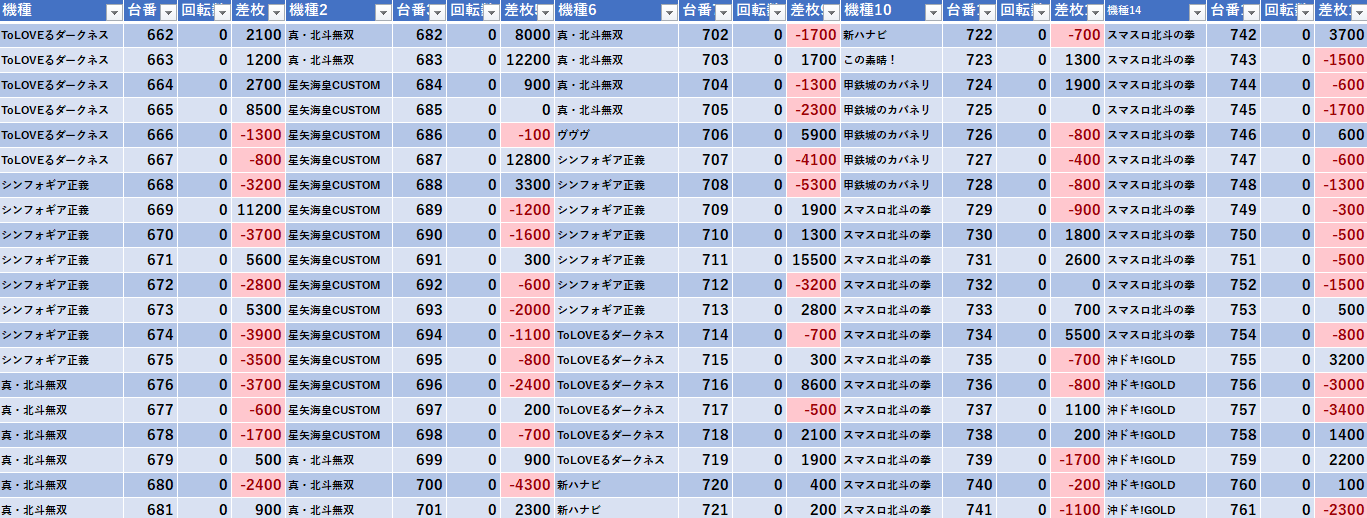Select the 差枚 value 5600
The width and height of the screenshot is (1367, 518).
[x=258, y=260]
